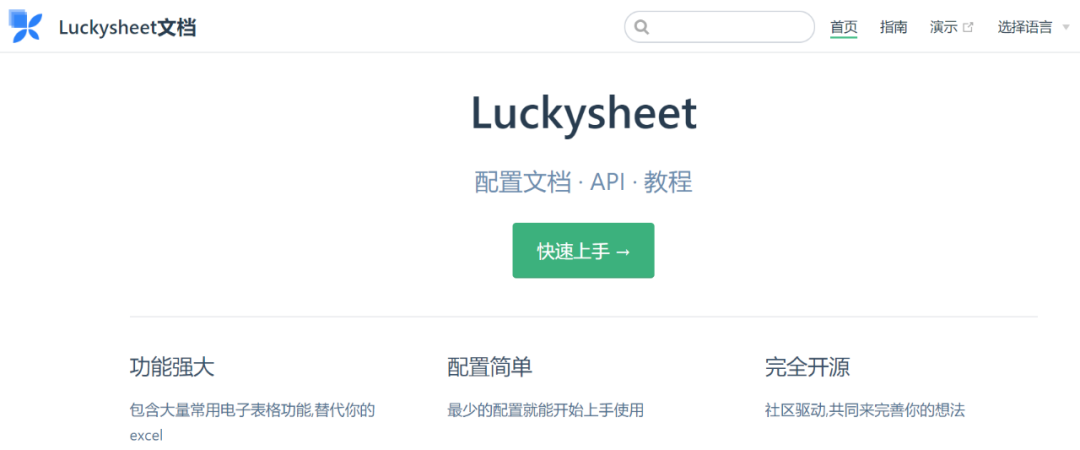Screen dimensions: 1080x450
Task: Click the word excel under 功能强大
Action: [x=146, y=436]
